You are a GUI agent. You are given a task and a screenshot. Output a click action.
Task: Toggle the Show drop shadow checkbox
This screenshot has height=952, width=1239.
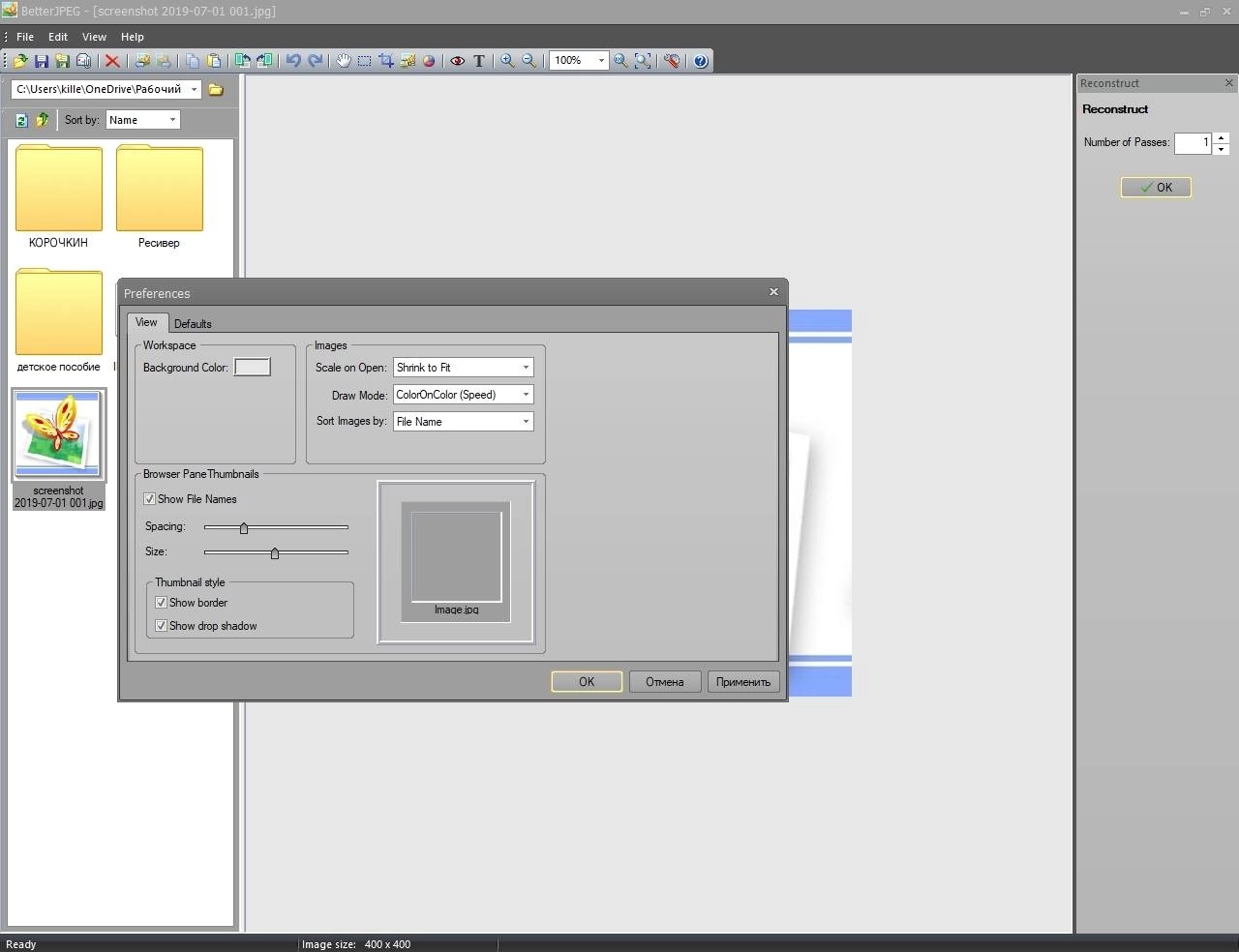click(x=161, y=626)
